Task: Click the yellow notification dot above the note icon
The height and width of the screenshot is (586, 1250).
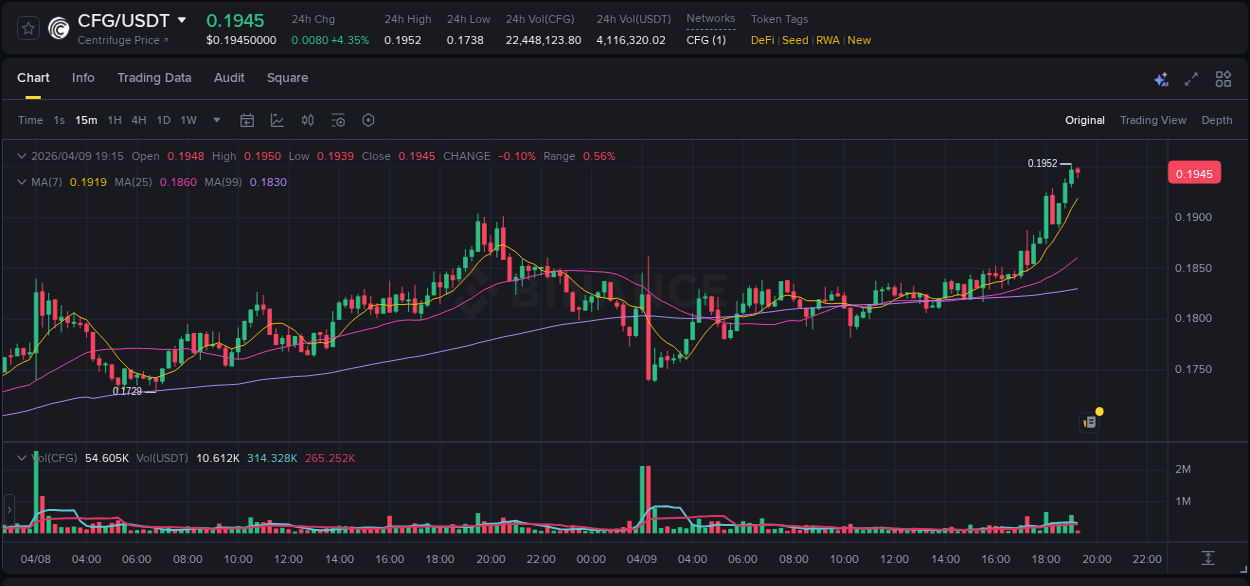Action: click(1099, 411)
